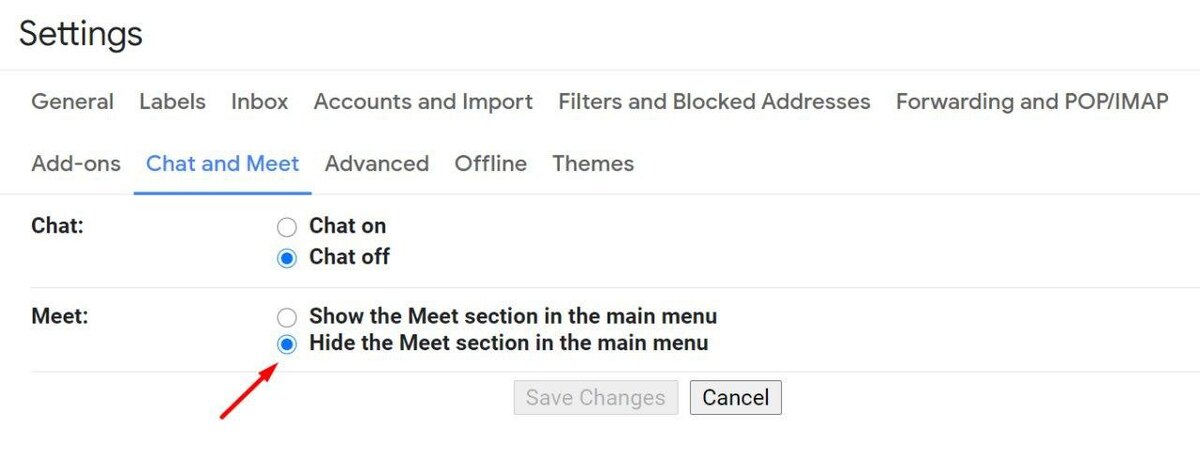Click the Chat on label text
The width and height of the screenshot is (1200, 476).
click(x=348, y=226)
